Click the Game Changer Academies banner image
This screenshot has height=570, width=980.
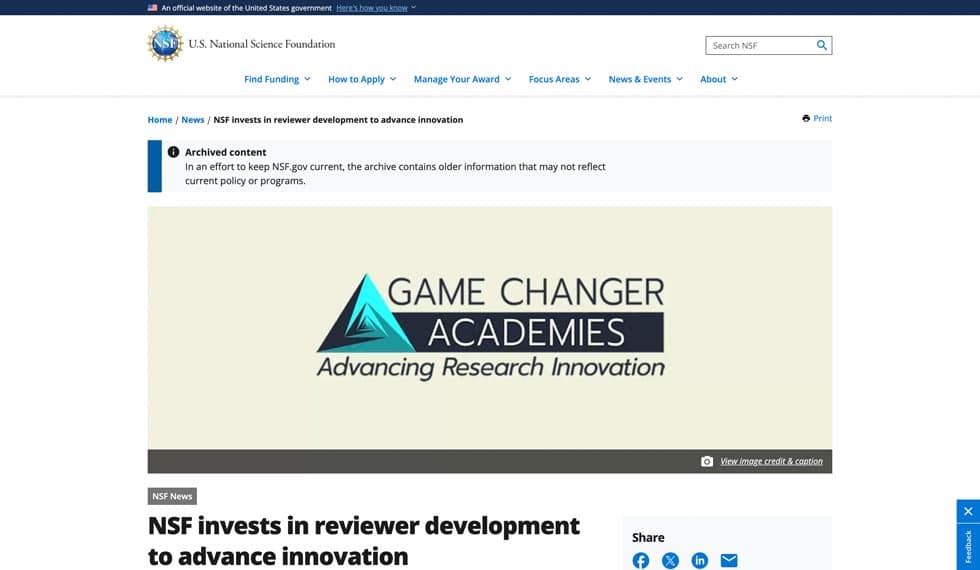click(489, 328)
